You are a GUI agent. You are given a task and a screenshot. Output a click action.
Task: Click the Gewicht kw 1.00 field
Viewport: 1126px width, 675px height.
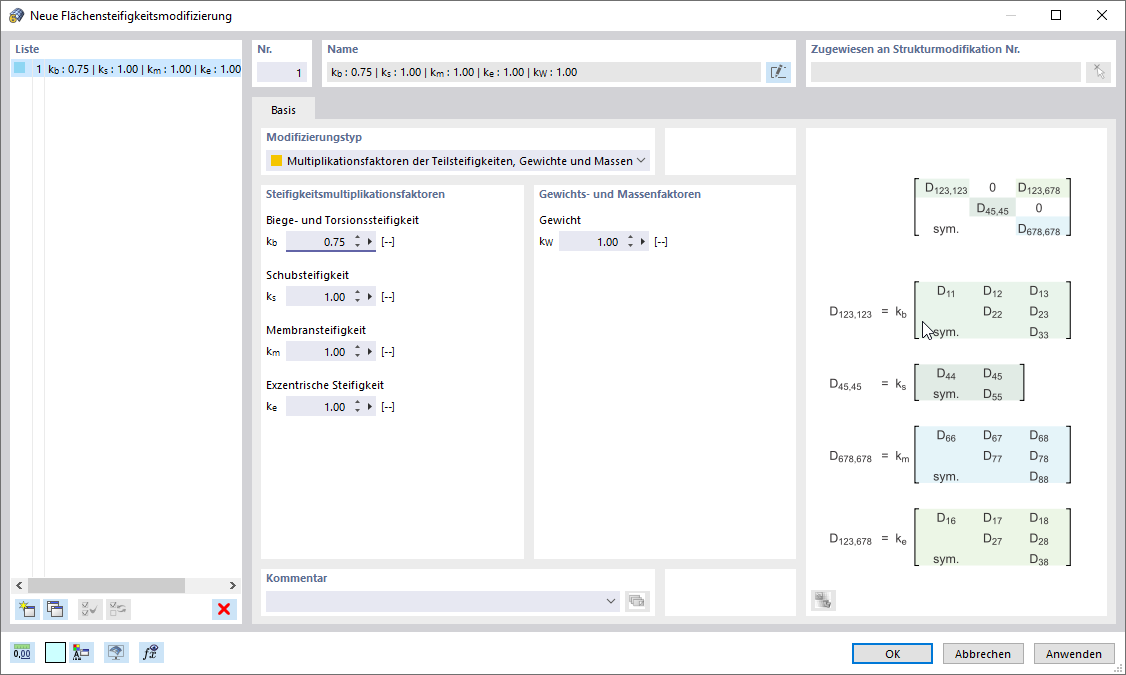[x=592, y=242]
